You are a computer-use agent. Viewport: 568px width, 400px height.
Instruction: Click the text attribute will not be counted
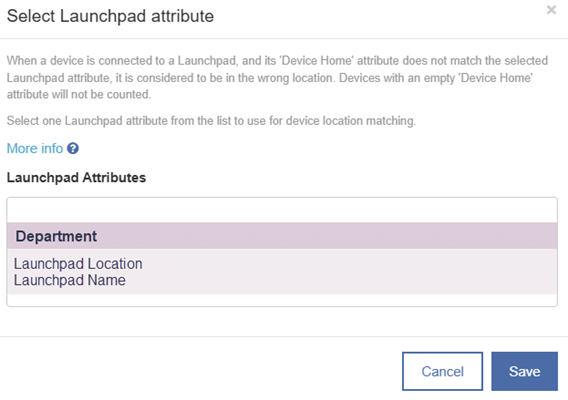(79, 95)
